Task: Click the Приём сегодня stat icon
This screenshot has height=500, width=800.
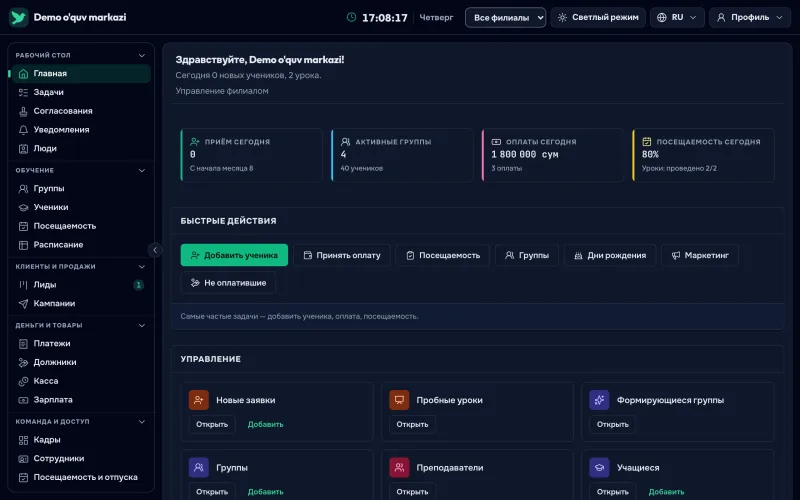Action: click(195, 142)
